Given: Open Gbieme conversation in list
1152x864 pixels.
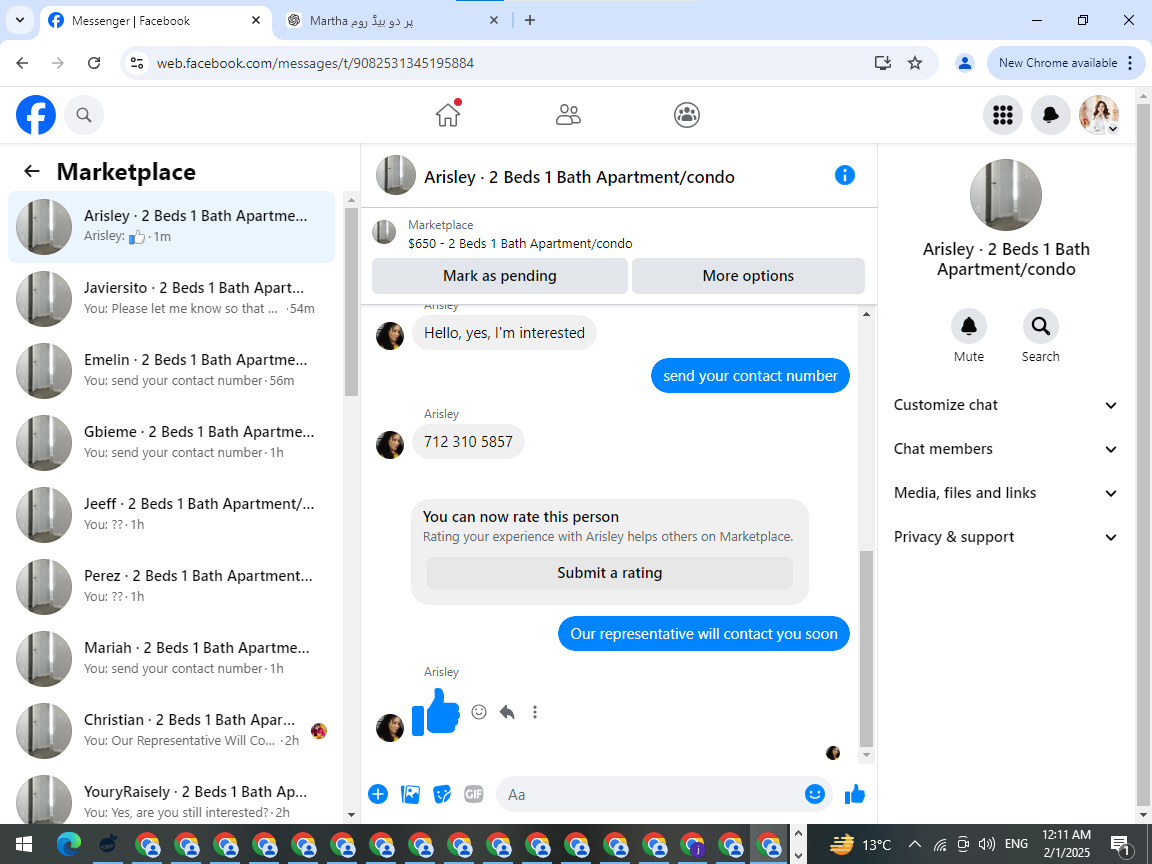Looking at the screenshot, I should 171,442.
